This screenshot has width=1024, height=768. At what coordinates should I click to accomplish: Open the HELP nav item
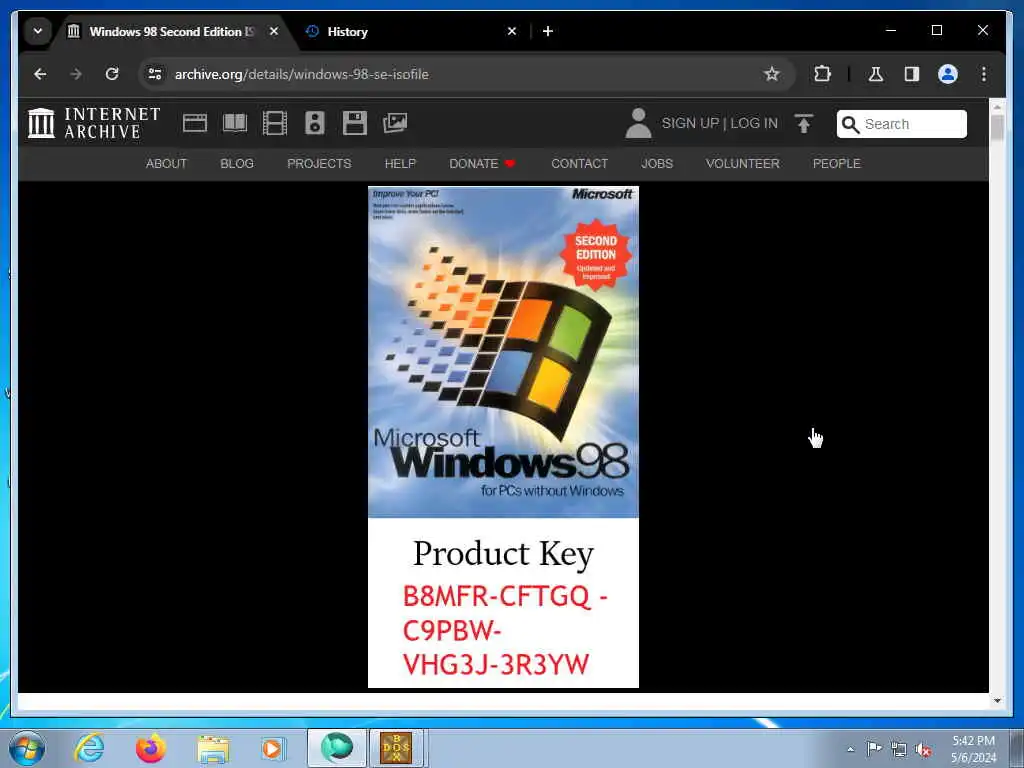pyautogui.click(x=400, y=163)
